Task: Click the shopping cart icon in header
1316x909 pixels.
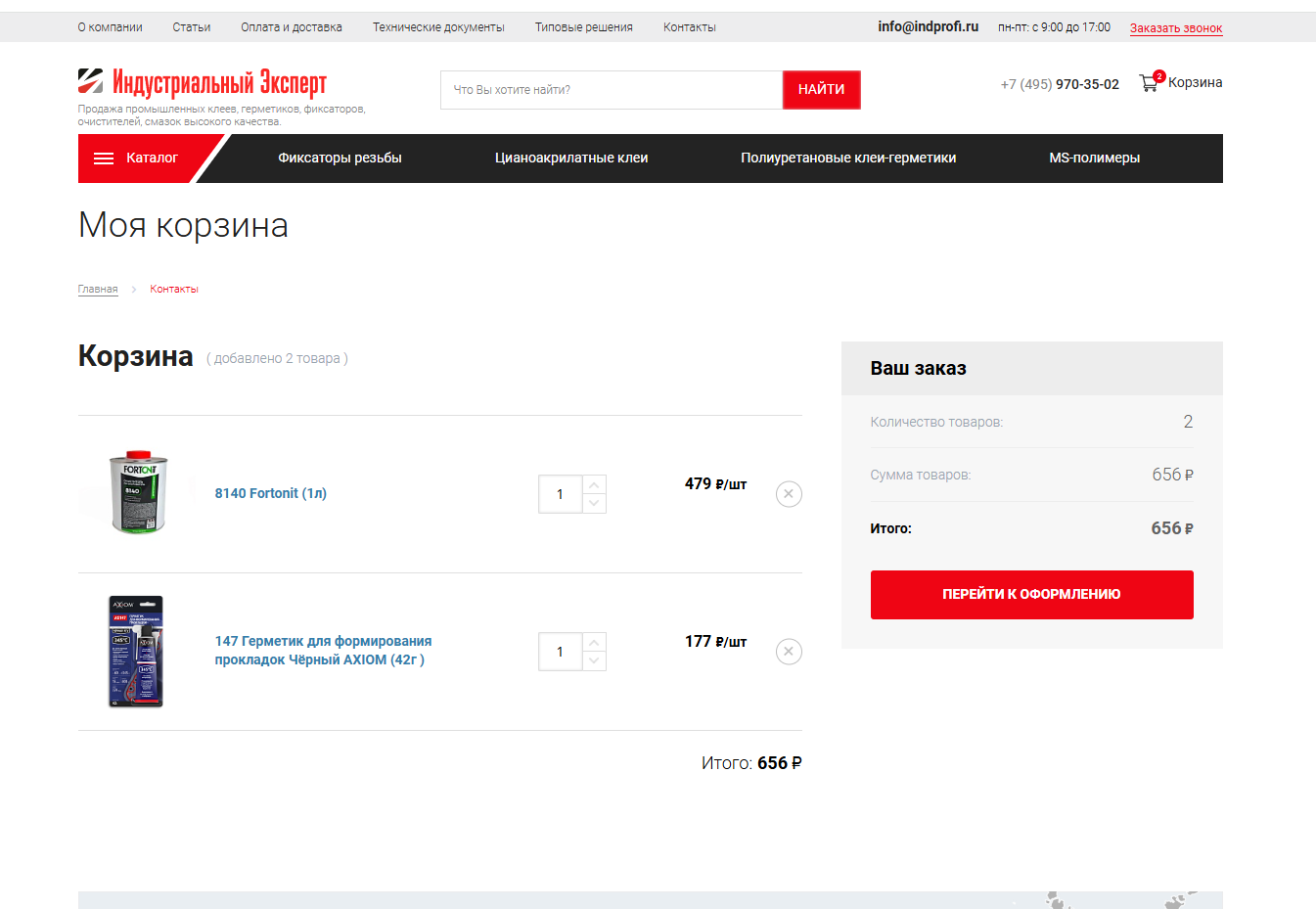Action: 1149,83
